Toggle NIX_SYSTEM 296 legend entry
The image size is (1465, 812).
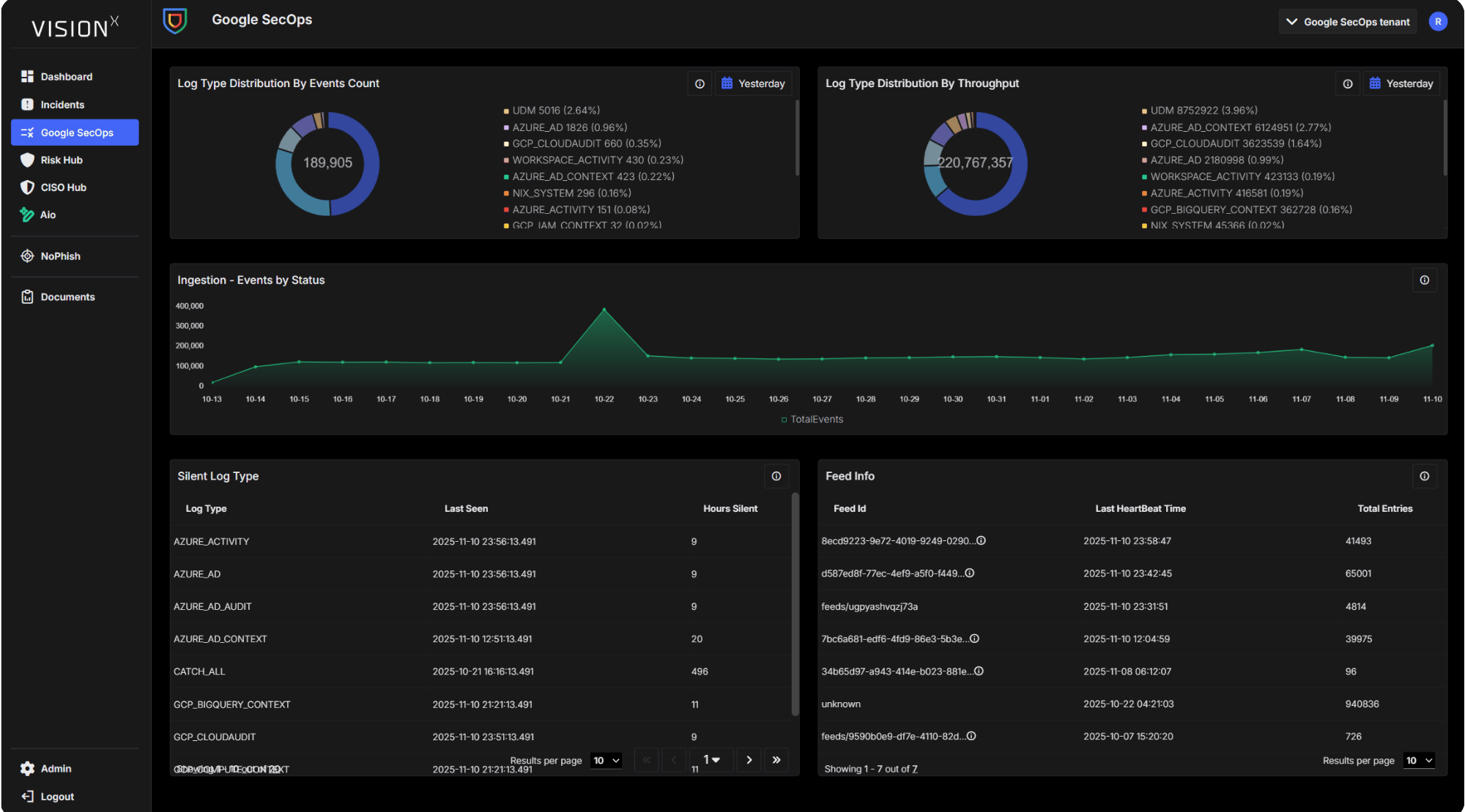tap(568, 193)
